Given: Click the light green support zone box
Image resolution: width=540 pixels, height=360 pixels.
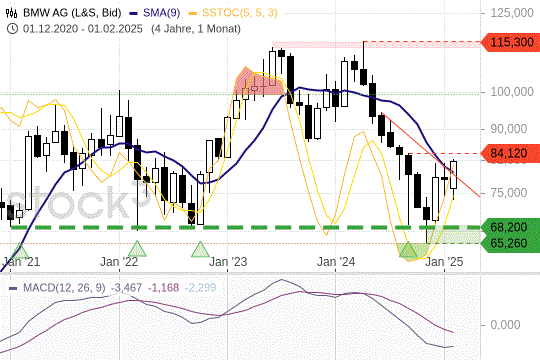Looking at the screenshot, I should point(453,235).
